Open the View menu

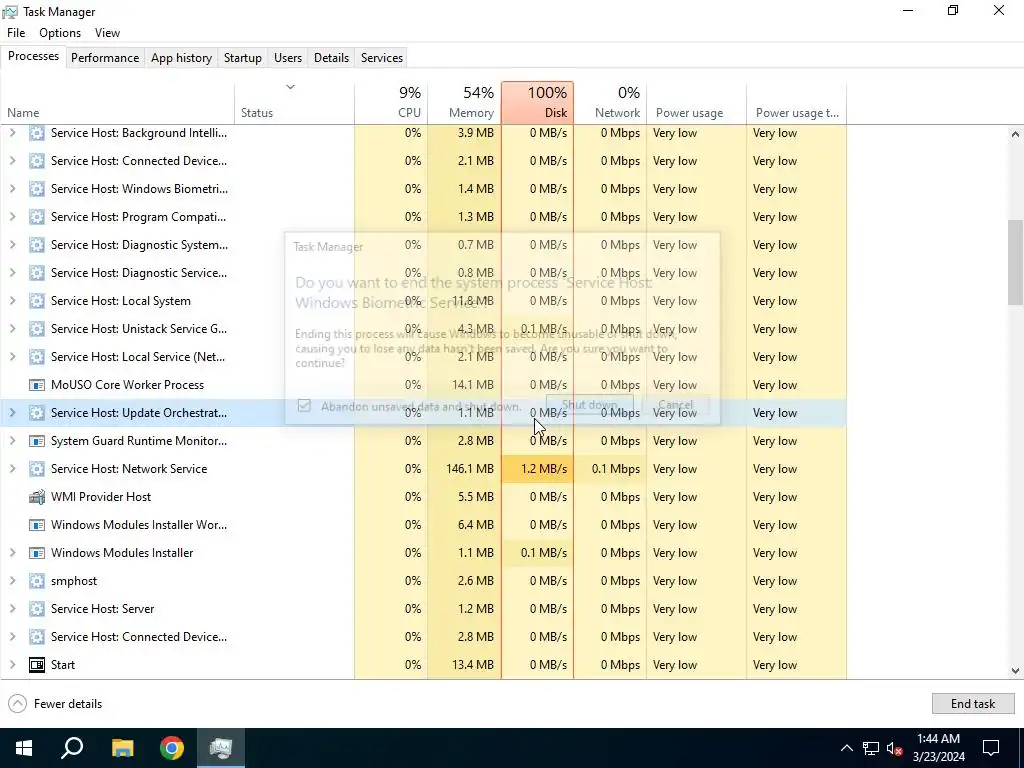click(107, 33)
